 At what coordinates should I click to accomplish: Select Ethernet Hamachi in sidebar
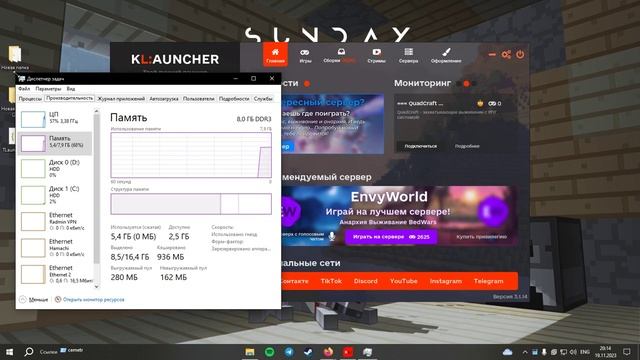click(x=55, y=247)
